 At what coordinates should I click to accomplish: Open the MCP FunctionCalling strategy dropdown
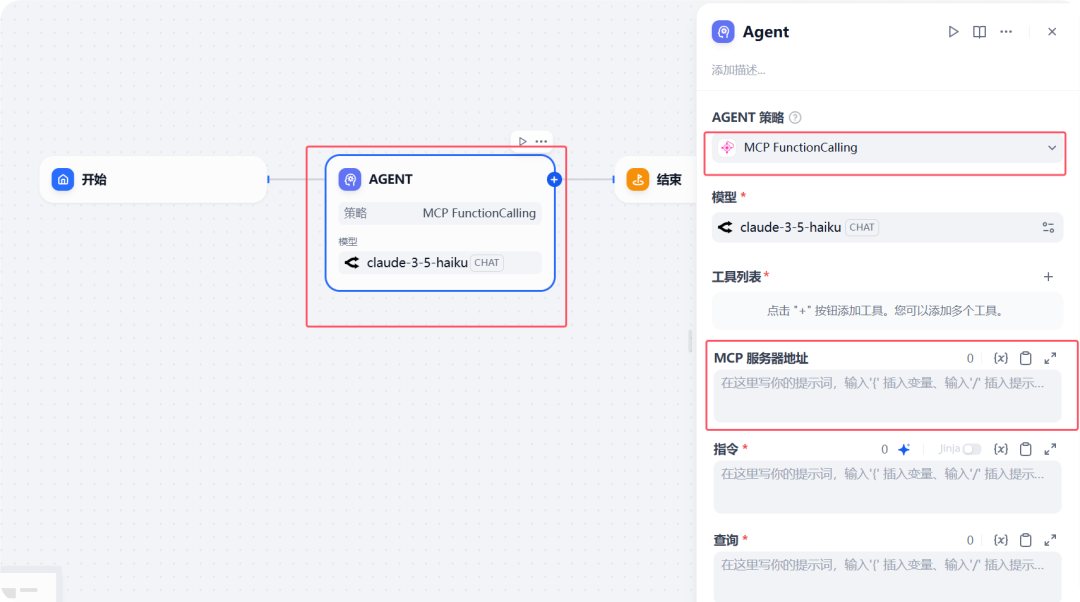pyautogui.click(x=887, y=148)
